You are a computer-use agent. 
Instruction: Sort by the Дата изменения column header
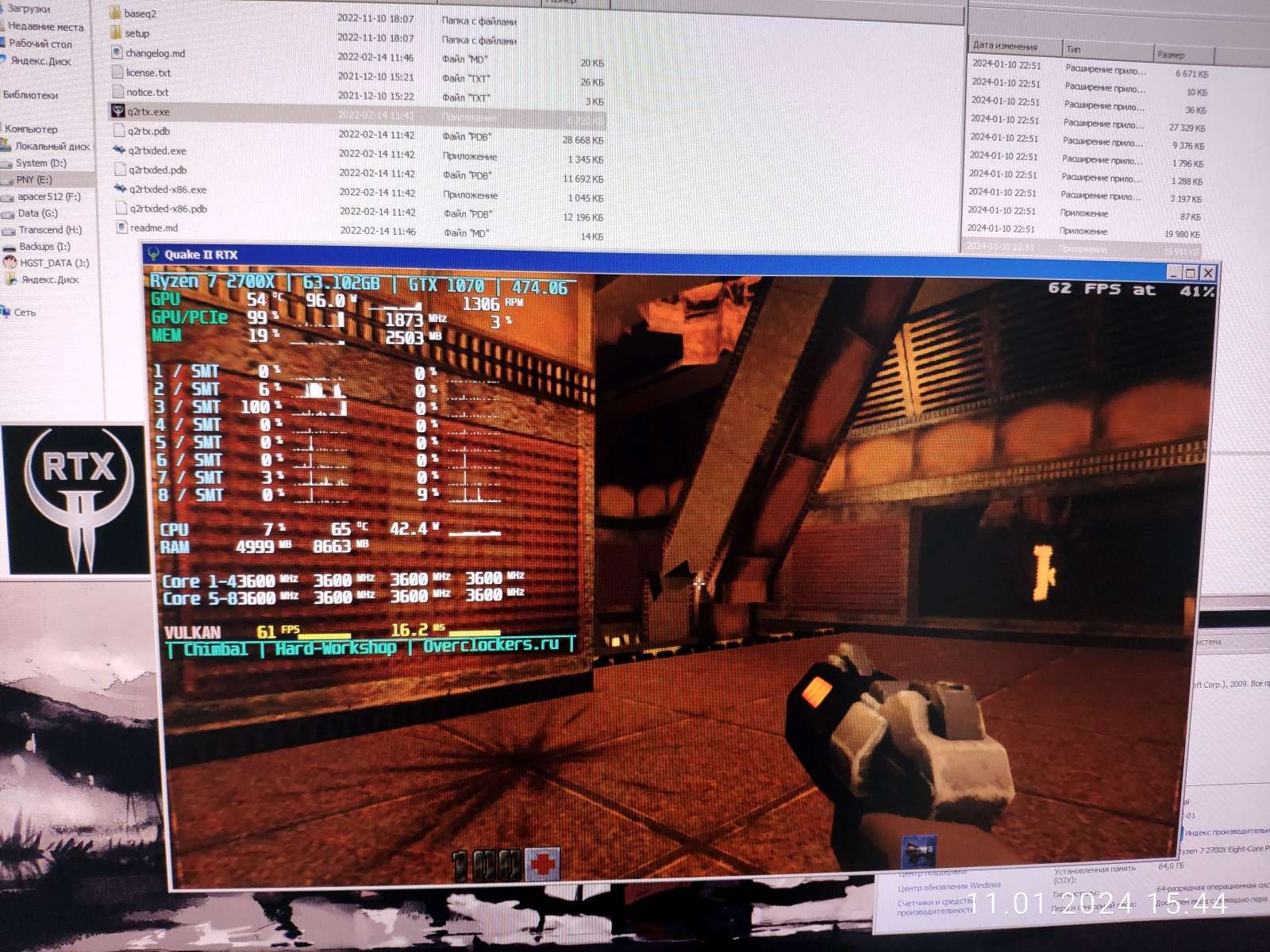tap(1015, 46)
